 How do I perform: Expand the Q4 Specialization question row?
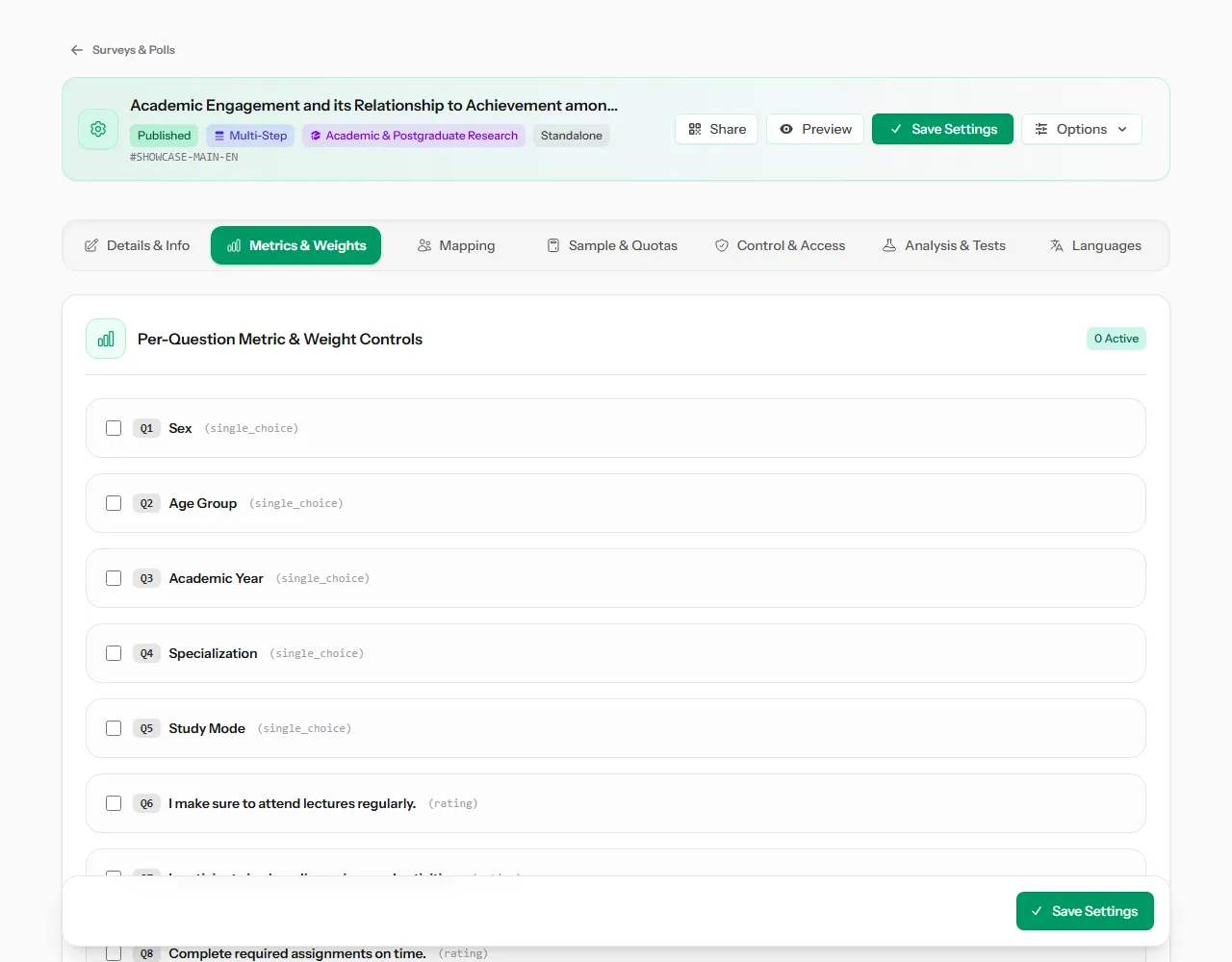[x=616, y=653]
